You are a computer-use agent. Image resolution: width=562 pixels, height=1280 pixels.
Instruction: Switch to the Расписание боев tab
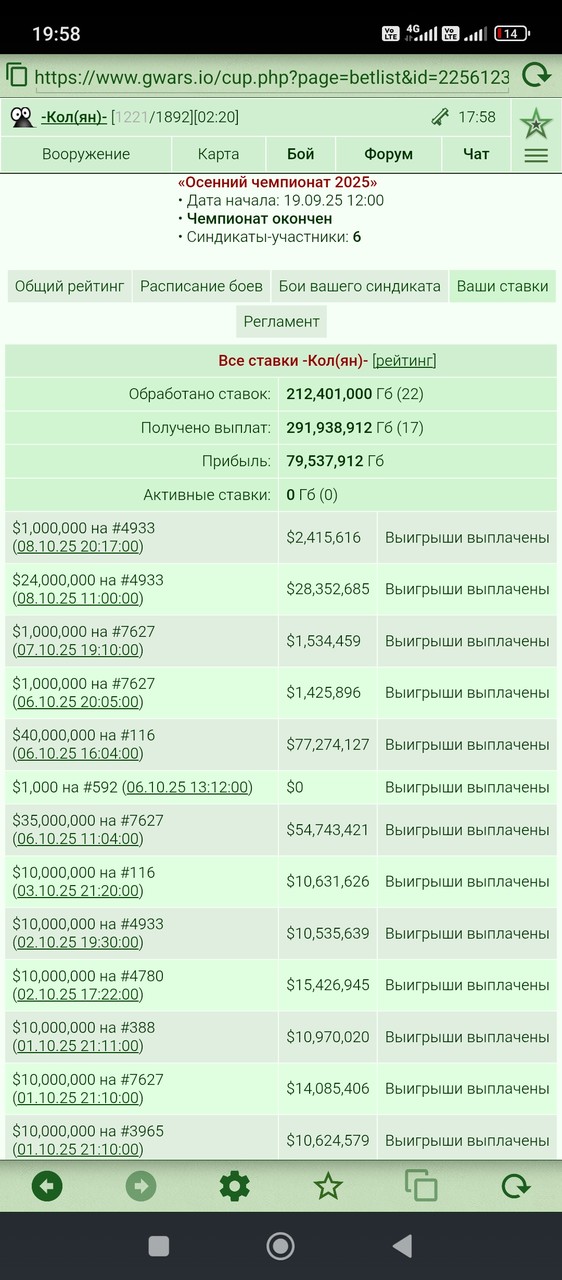click(201, 286)
